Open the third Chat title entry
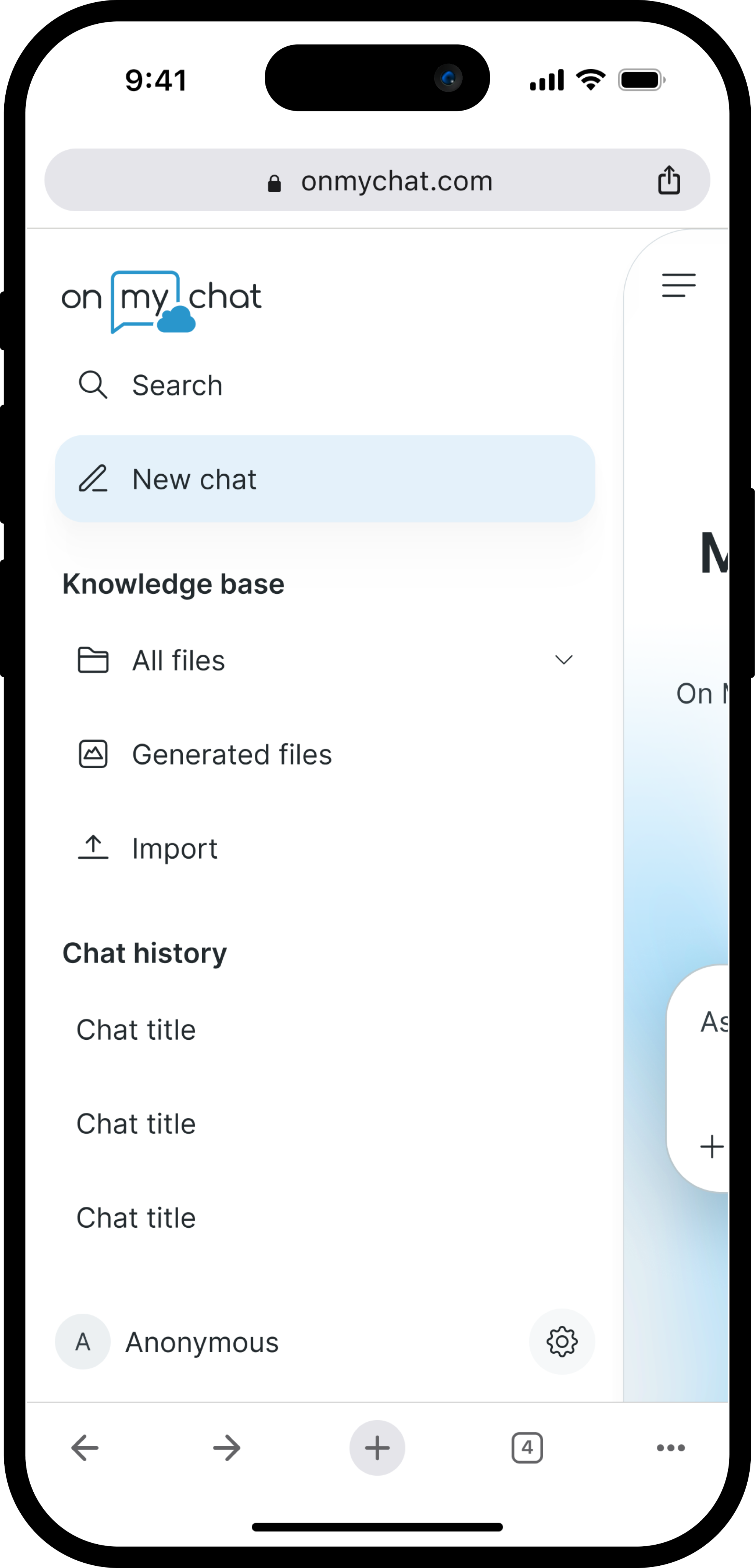This screenshot has width=755, height=1568. point(136,1218)
